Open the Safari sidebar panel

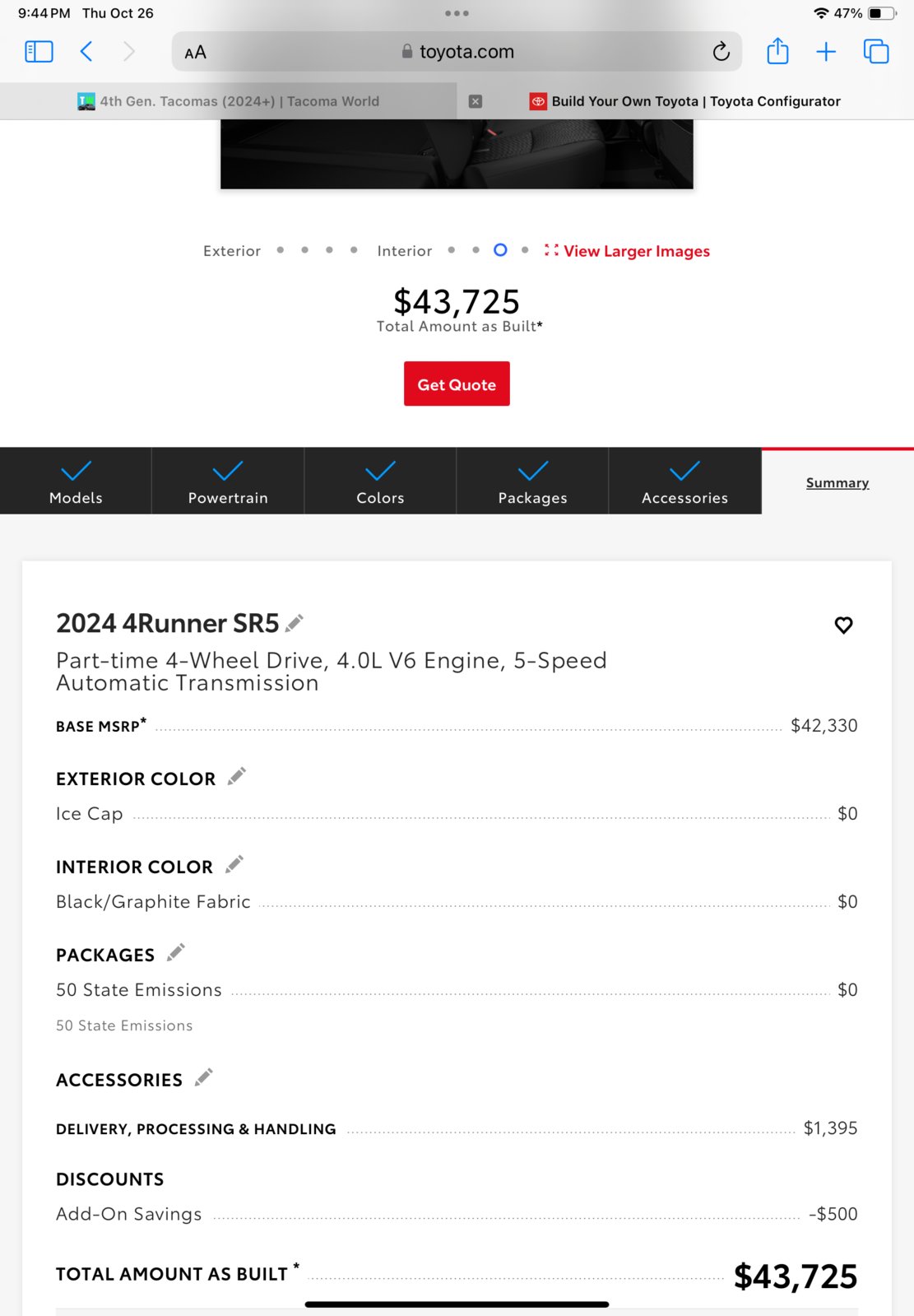[x=39, y=52]
